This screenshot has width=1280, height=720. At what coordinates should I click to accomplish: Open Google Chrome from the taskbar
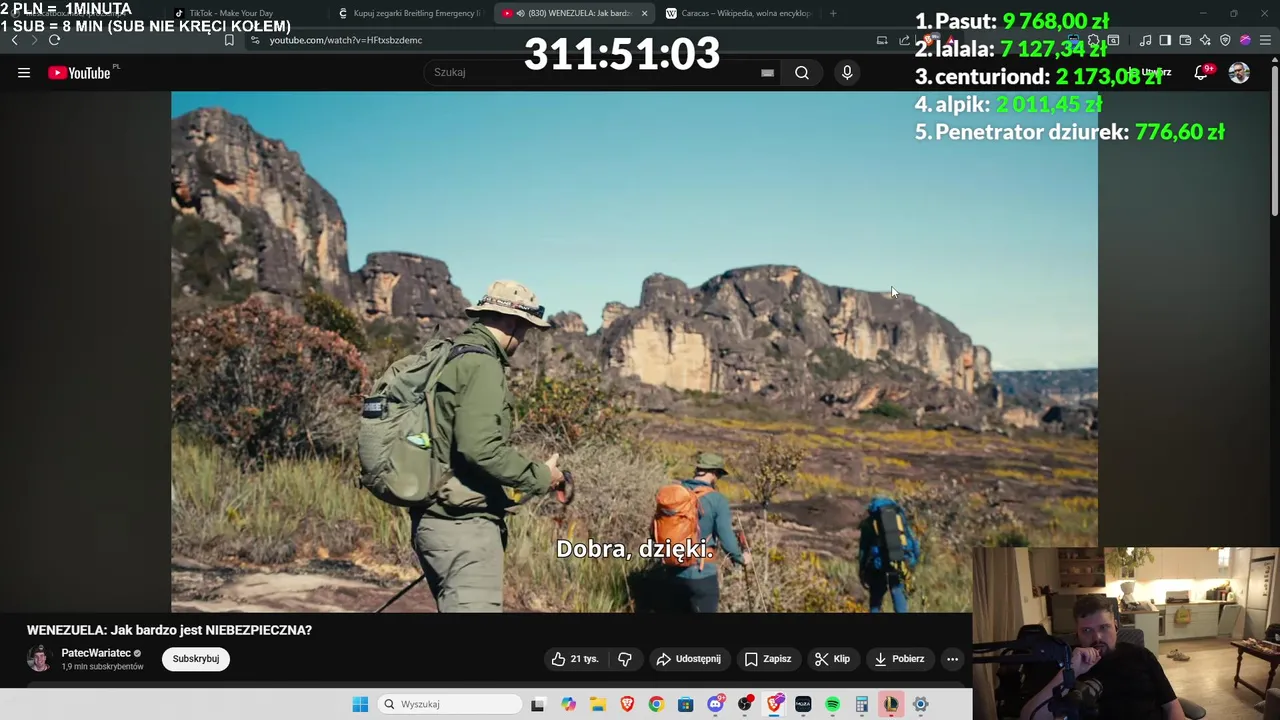[x=656, y=704]
